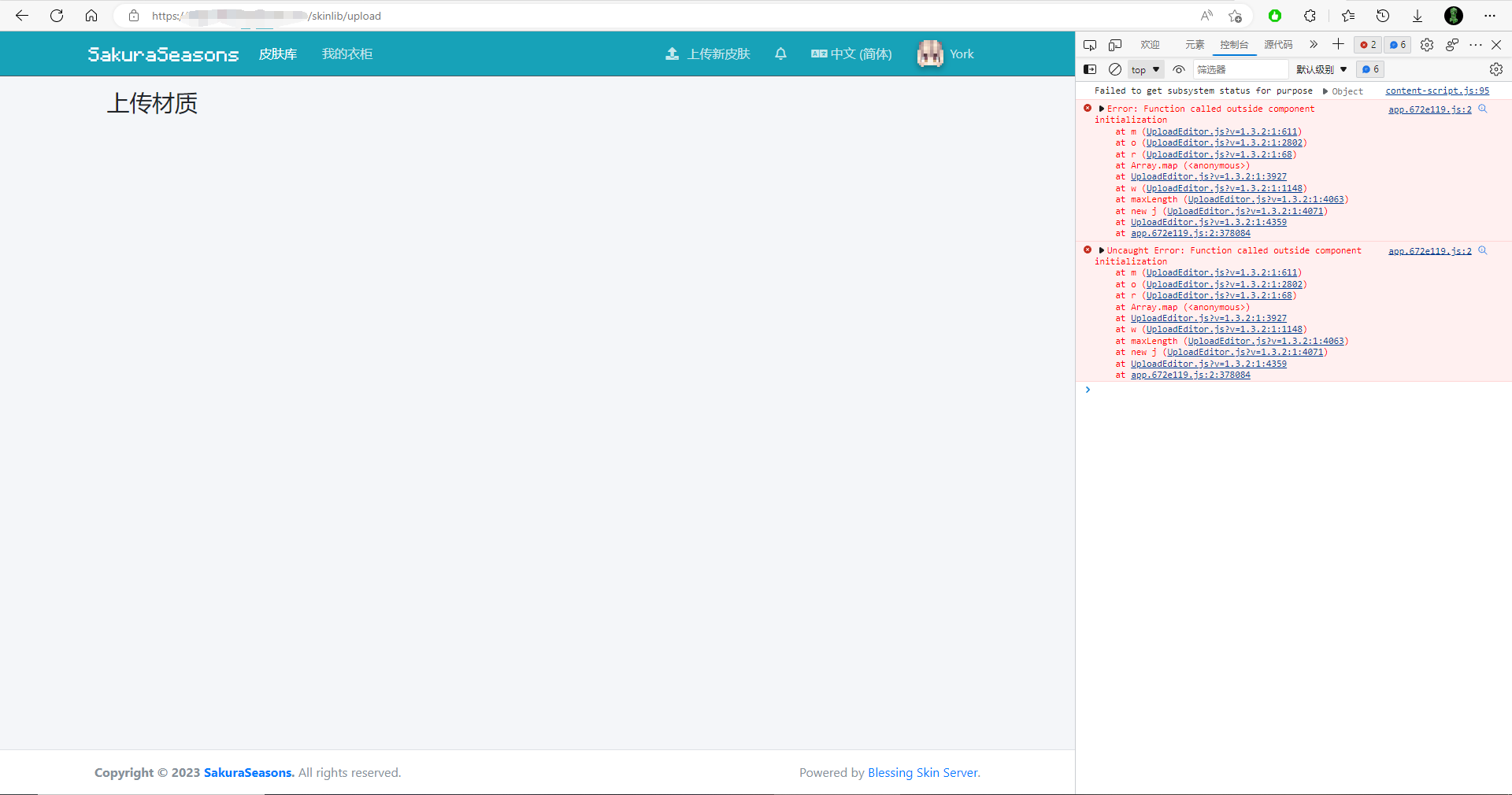The image size is (1512, 795).
Task: Switch to the 欢迎 DevTools tab
Action: 1150,45
